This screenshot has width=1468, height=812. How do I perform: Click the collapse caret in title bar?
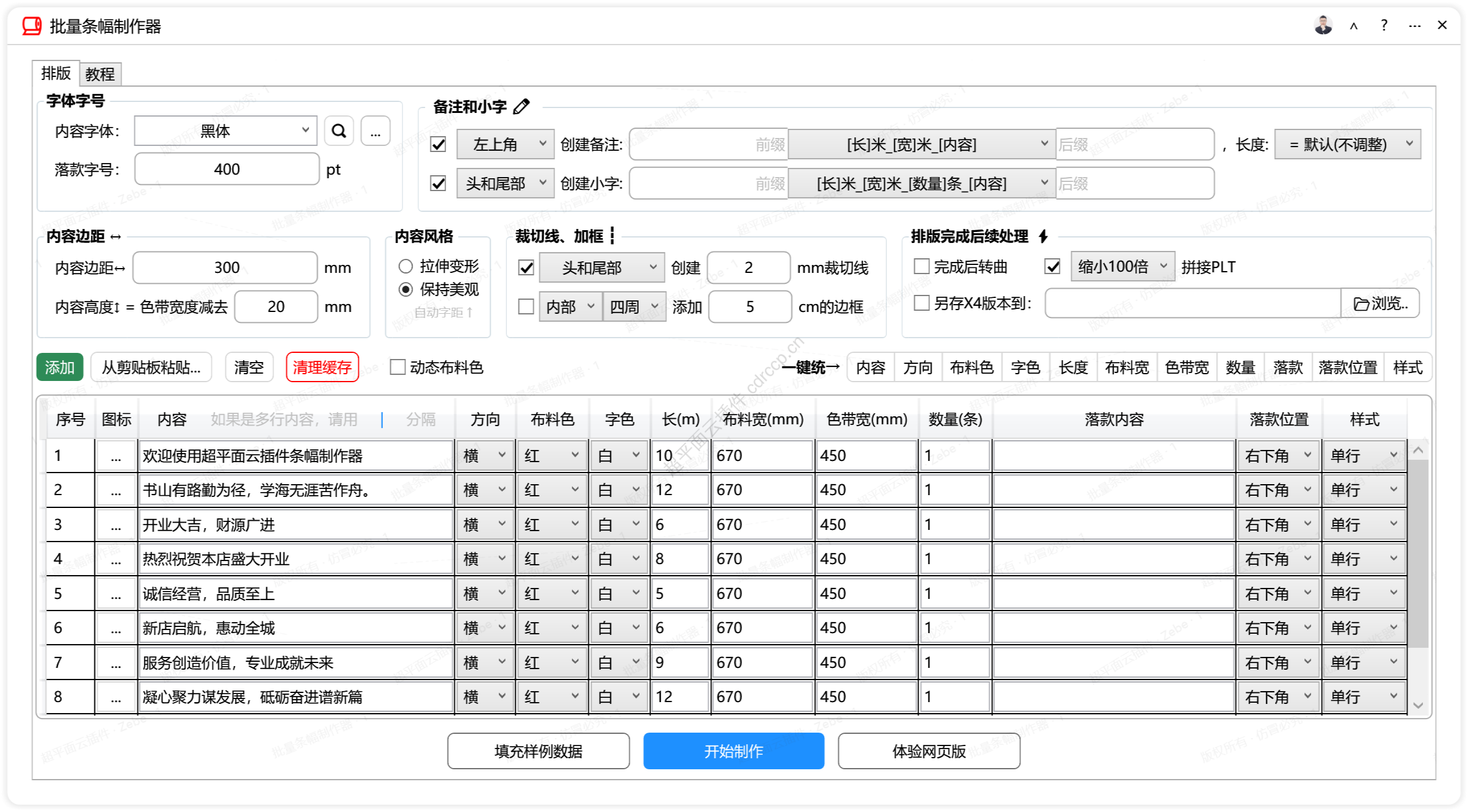(x=1354, y=26)
